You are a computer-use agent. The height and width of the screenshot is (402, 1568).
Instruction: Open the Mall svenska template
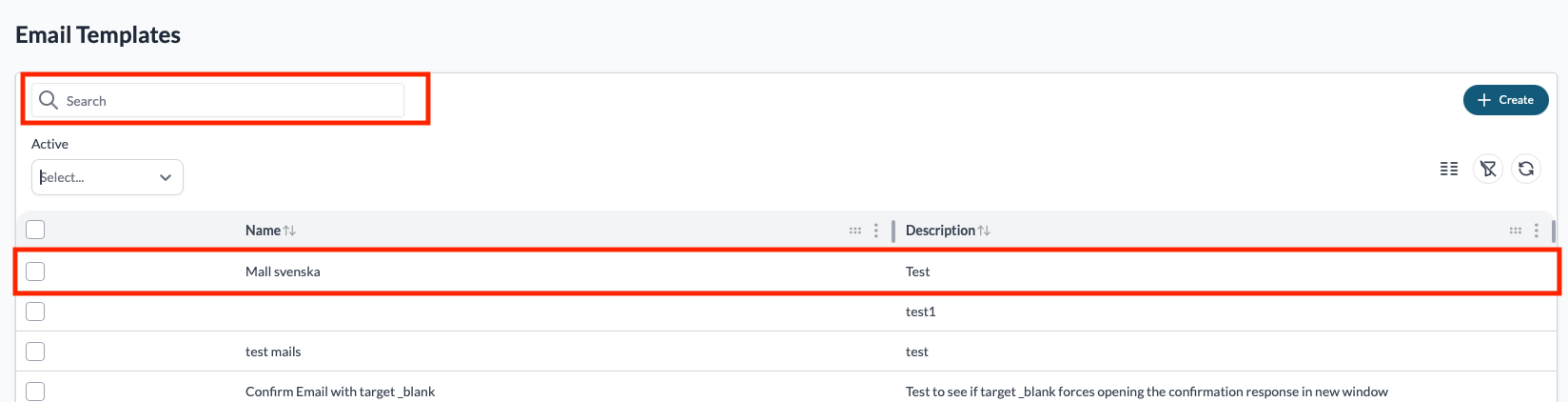pyautogui.click(x=283, y=271)
